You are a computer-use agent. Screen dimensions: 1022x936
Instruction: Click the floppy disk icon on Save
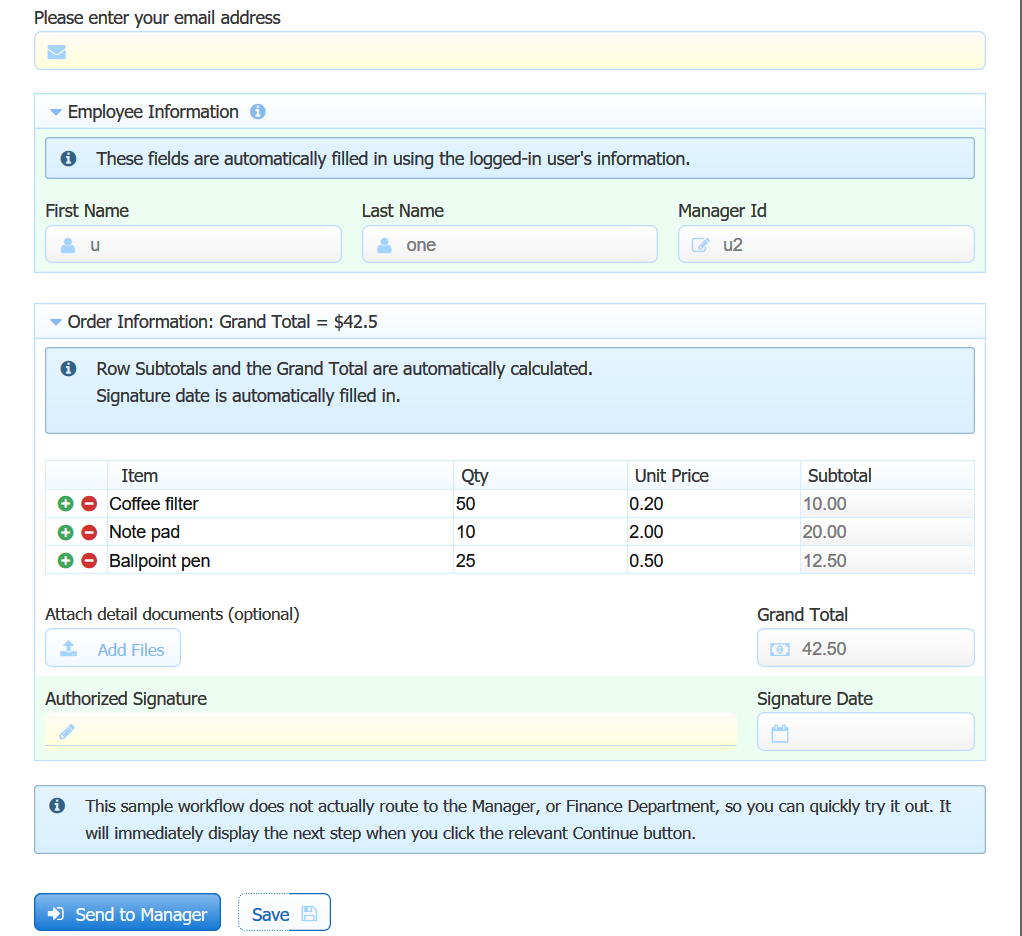[310, 914]
